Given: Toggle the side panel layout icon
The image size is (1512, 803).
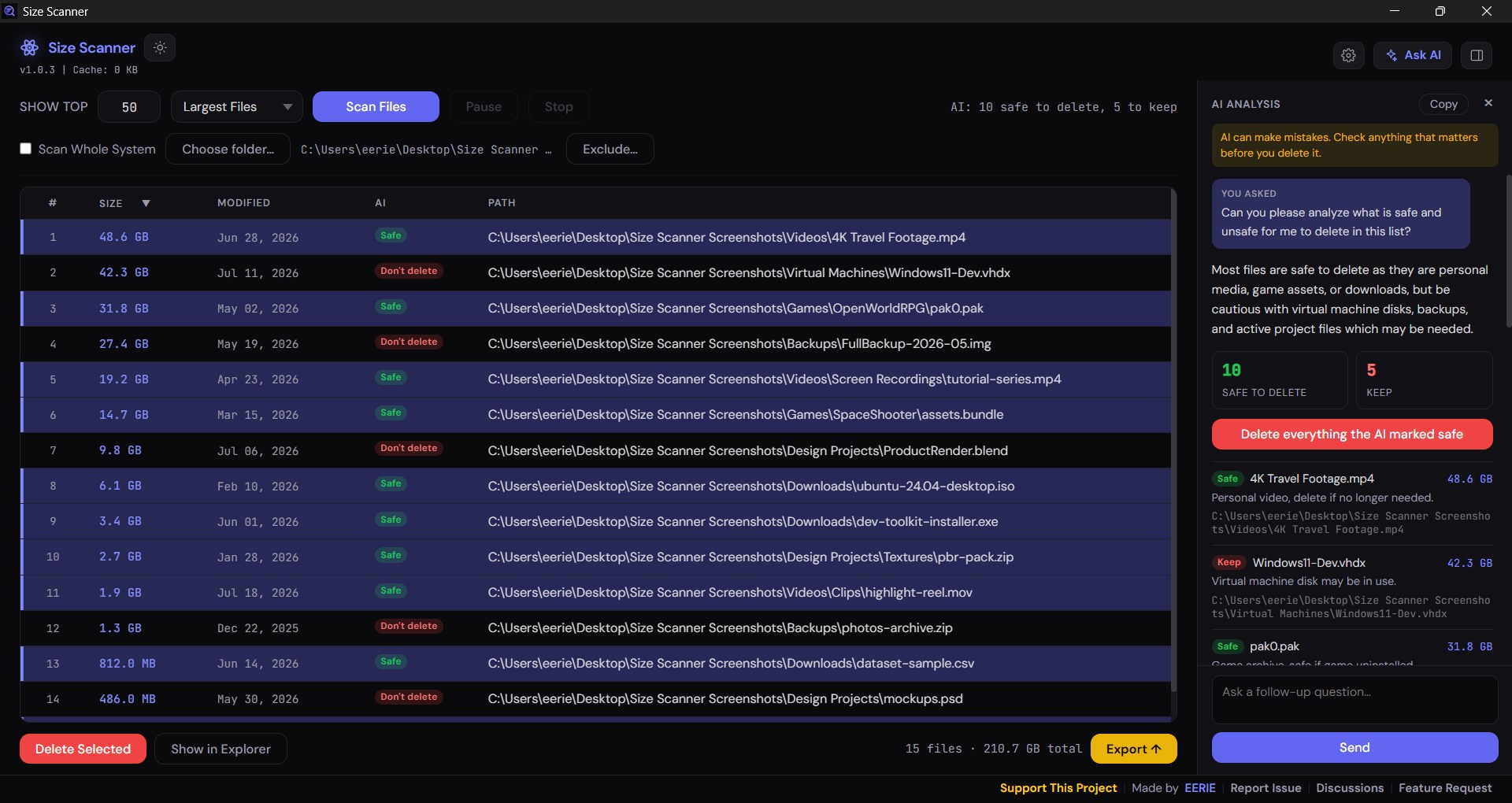Looking at the screenshot, I should click(1477, 55).
